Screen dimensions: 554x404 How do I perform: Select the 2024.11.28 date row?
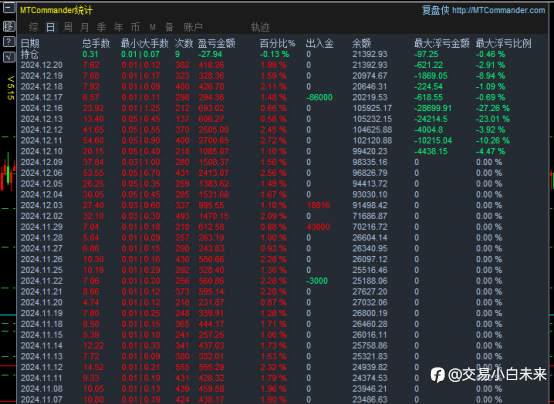coord(283,238)
